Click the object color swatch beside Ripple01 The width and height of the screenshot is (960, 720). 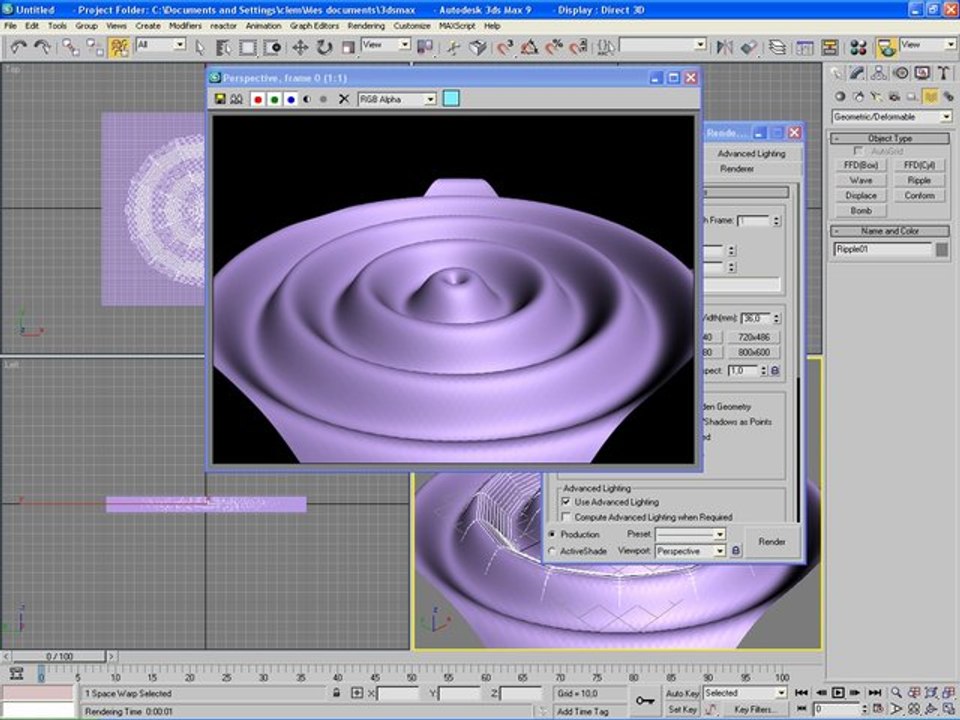click(x=942, y=249)
